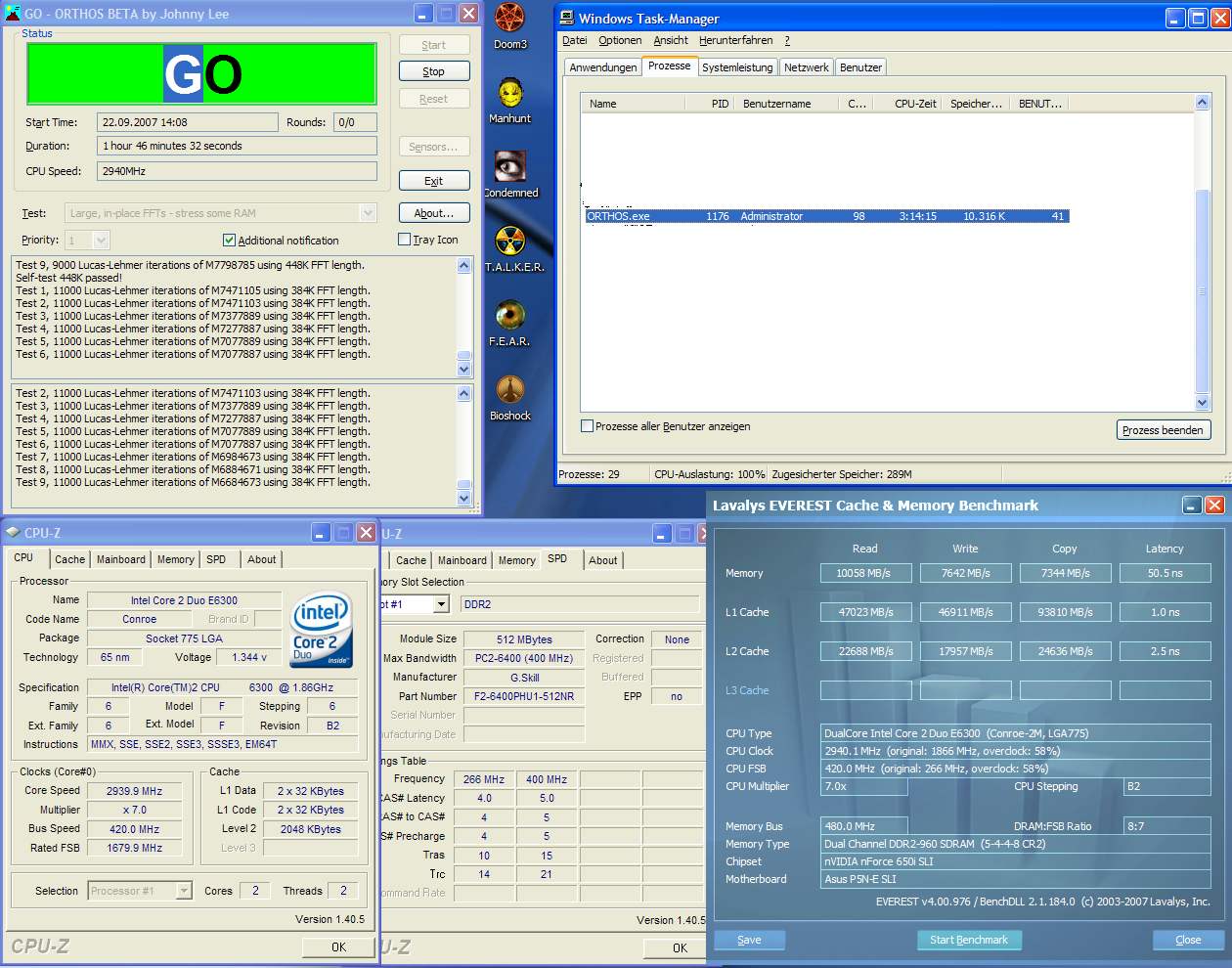Click the Memory Latency 50.5 ns value
Screen dimensions: 1232x968
click(x=1165, y=573)
